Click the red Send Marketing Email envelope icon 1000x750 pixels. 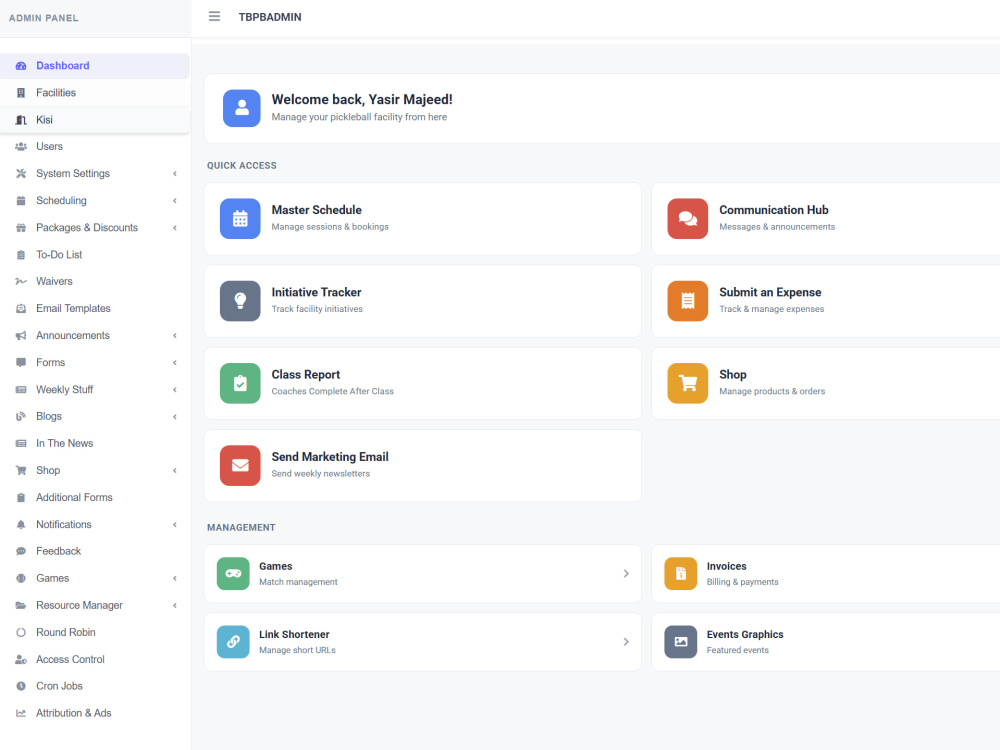pyautogui.click(x=240, y=466)
